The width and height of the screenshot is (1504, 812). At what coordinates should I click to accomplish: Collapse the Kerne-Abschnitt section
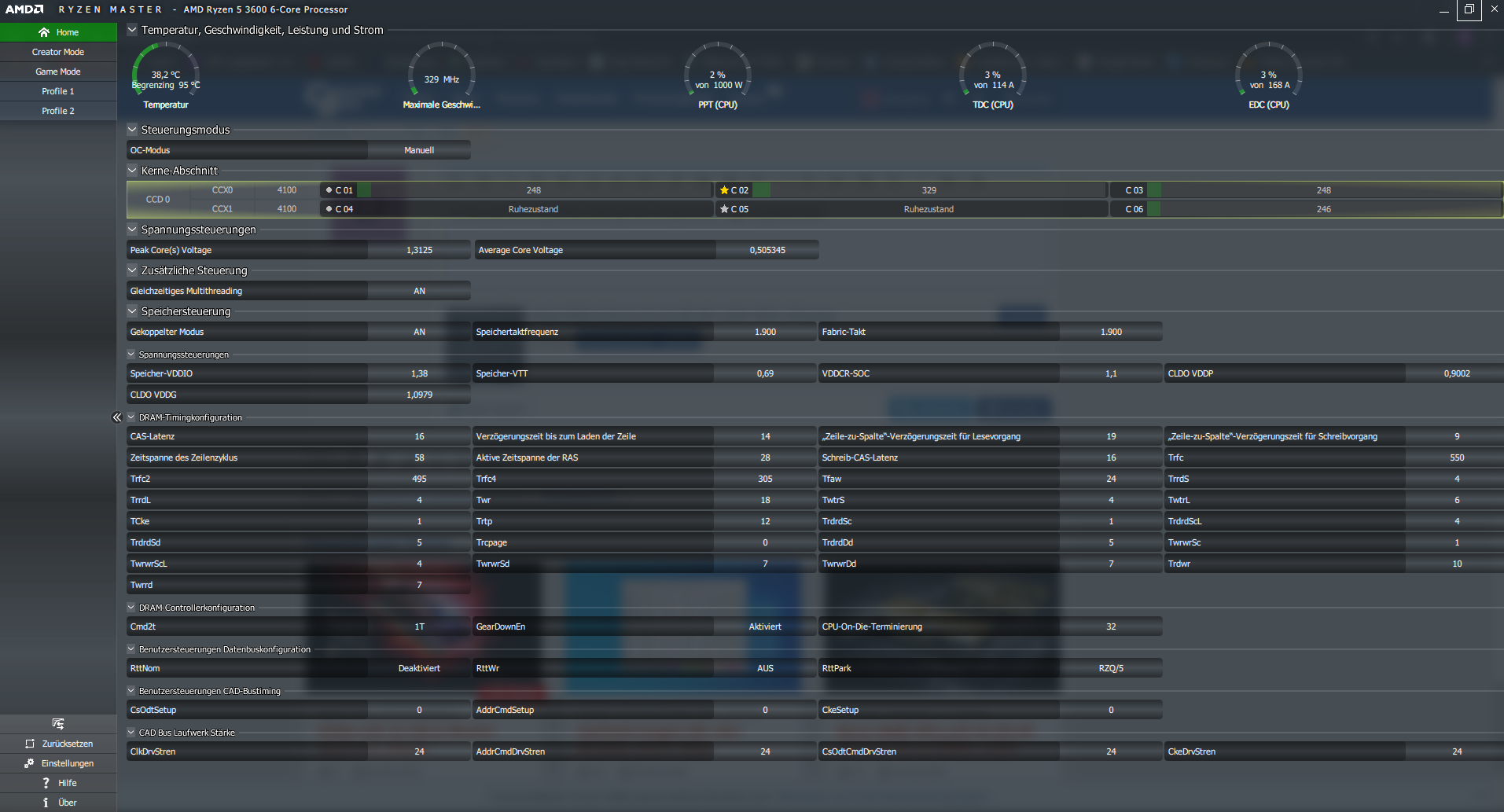pos(132,171)
